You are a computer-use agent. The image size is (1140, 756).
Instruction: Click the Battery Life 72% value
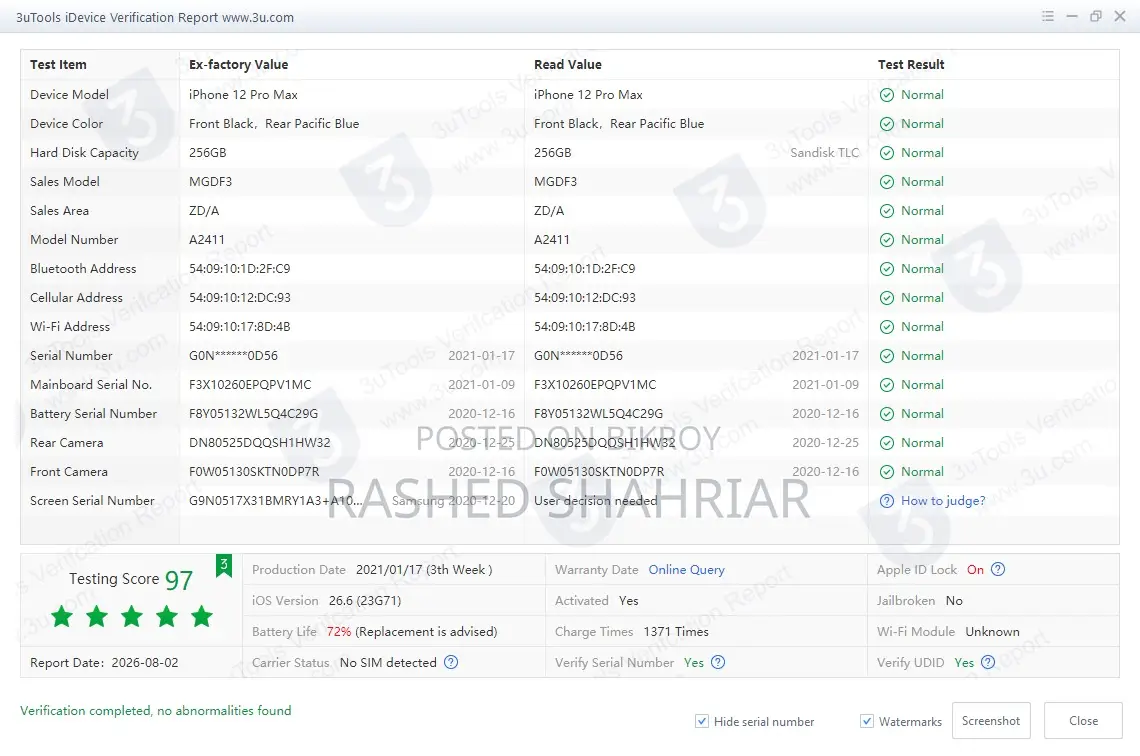(339, 632)
